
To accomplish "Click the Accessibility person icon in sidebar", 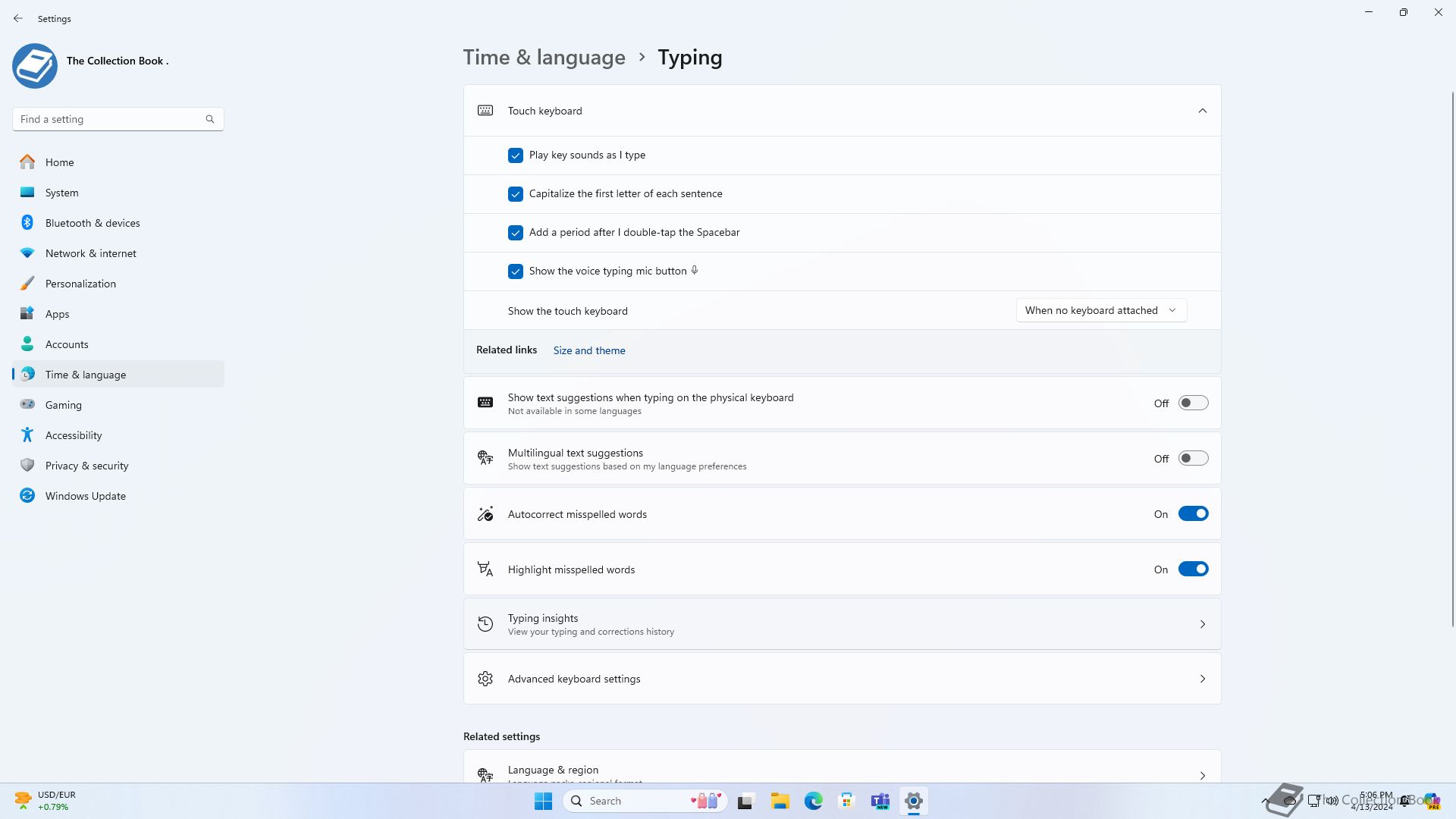I will tap(27, 435).
